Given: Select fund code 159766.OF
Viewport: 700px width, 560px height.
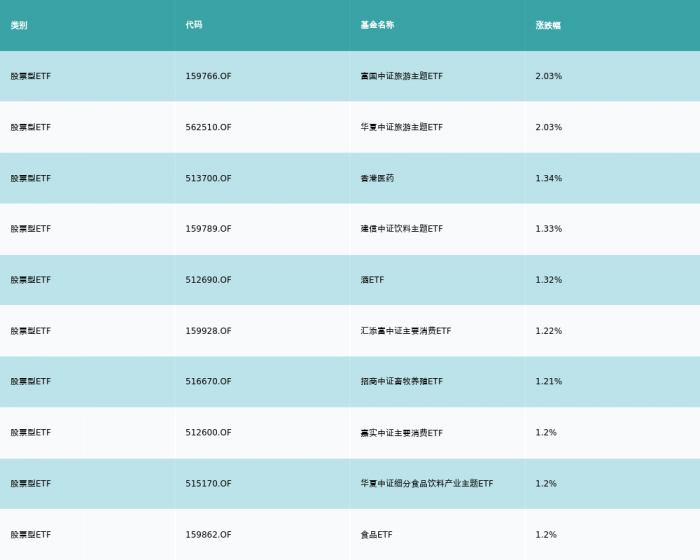Looking at the screenshot, I should pos(208,76).
